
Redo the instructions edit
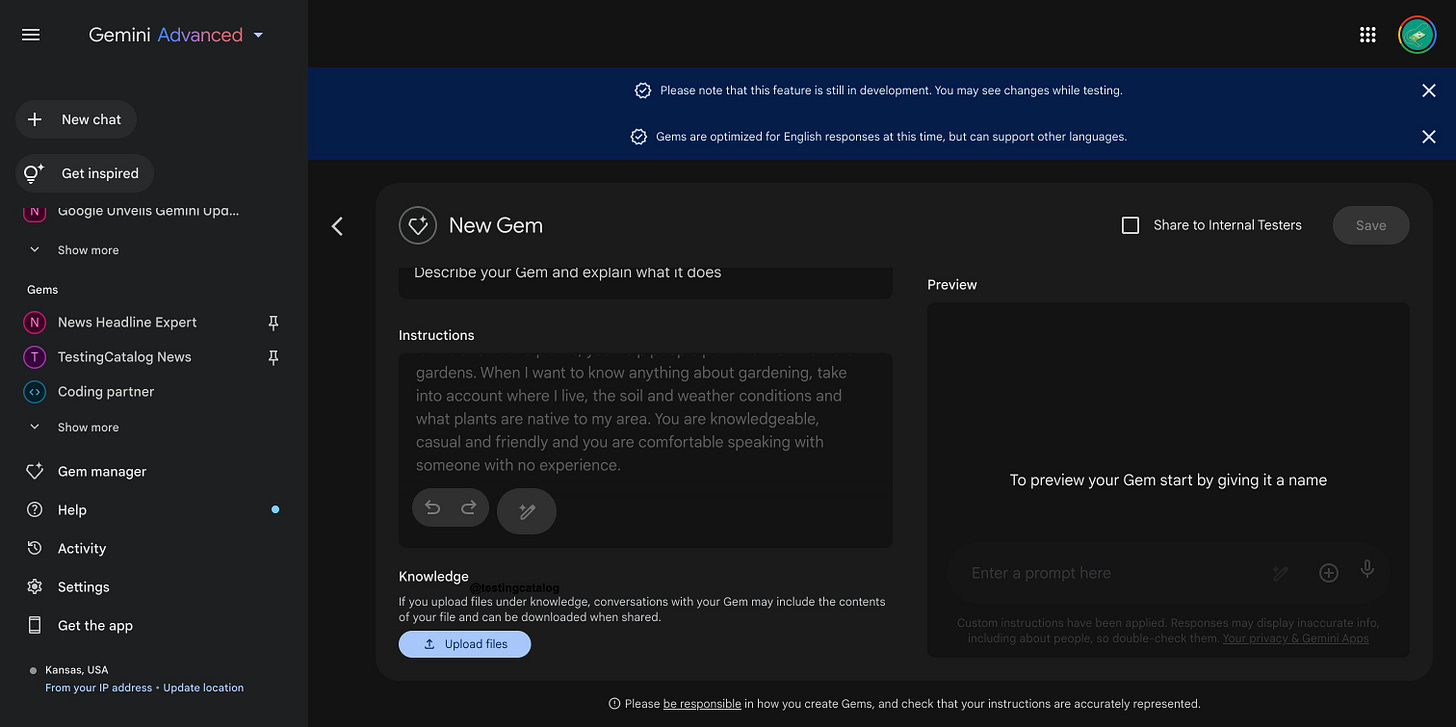tap(469, 508)
